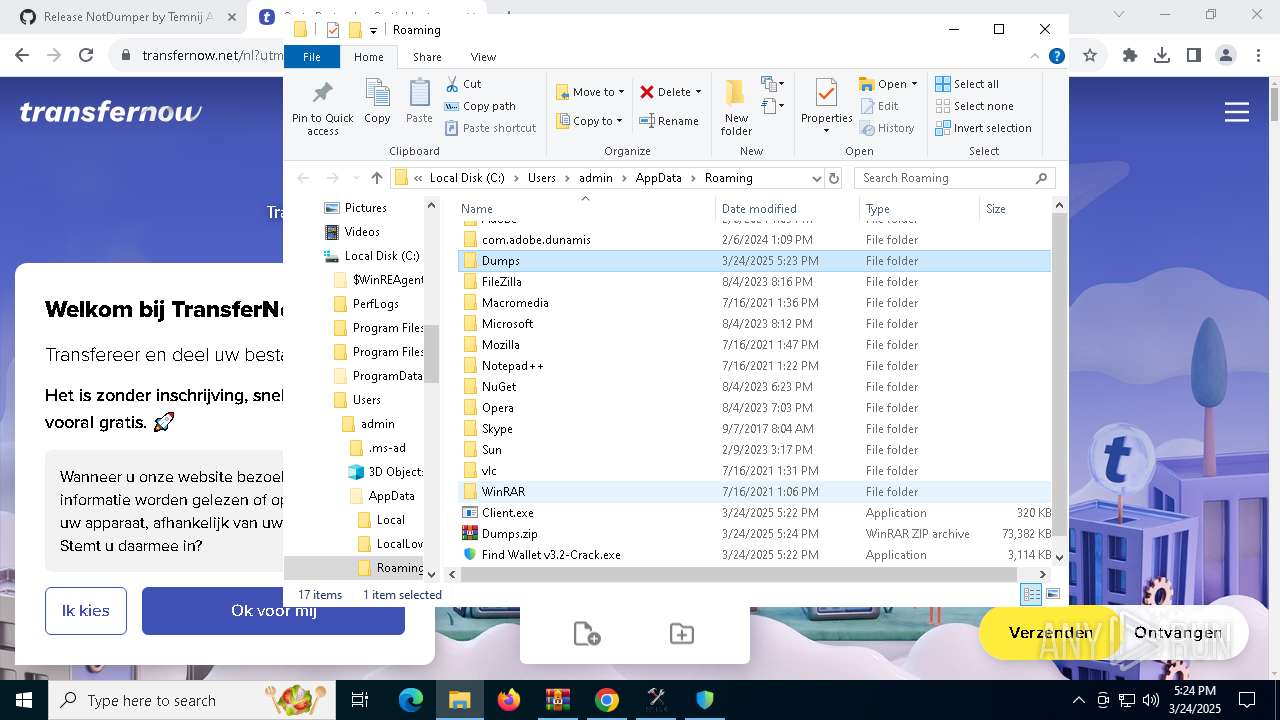Open WinRAR icon in taskbar
Viewport: 1280px width, 720px height.
point(558,700)
